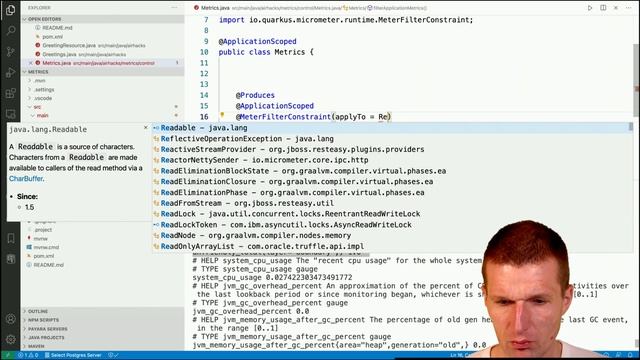
Task: Click the suggestion list scrollbar thumb
Action: coord(631,127)
